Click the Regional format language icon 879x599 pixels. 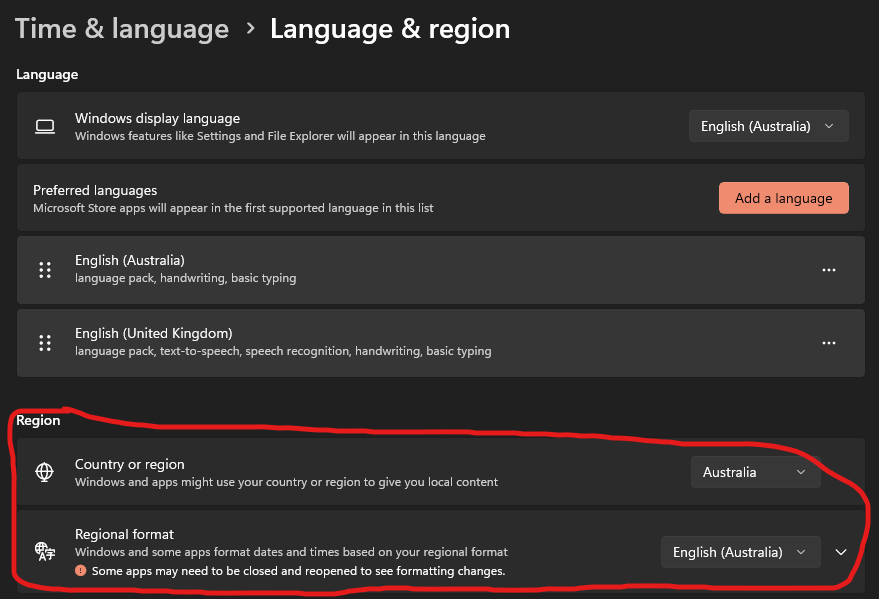pyautogui.click(x=44, y=551)
